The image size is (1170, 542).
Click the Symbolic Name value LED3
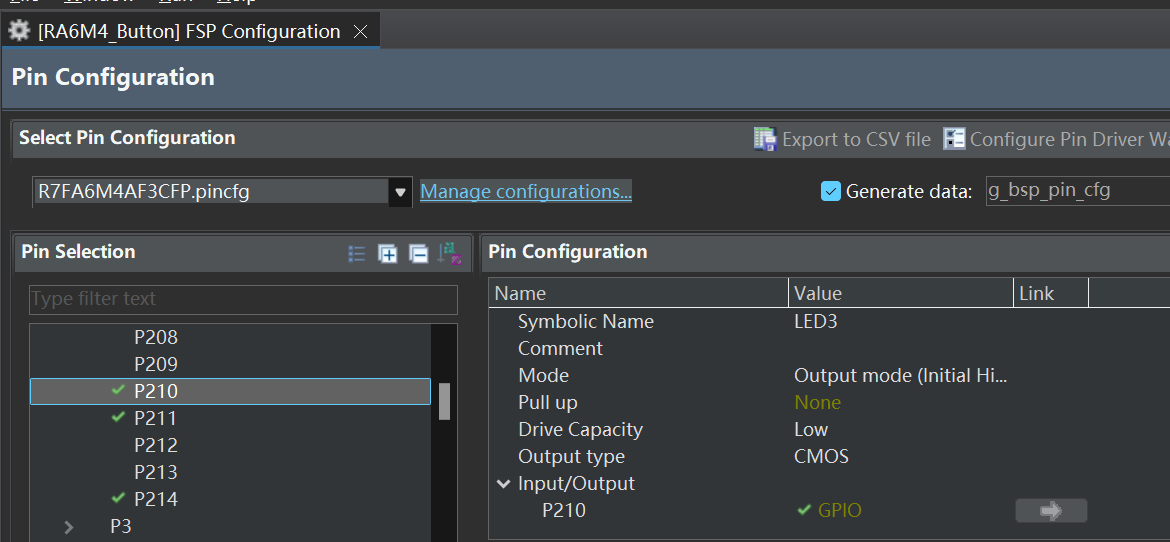(816, 322)
